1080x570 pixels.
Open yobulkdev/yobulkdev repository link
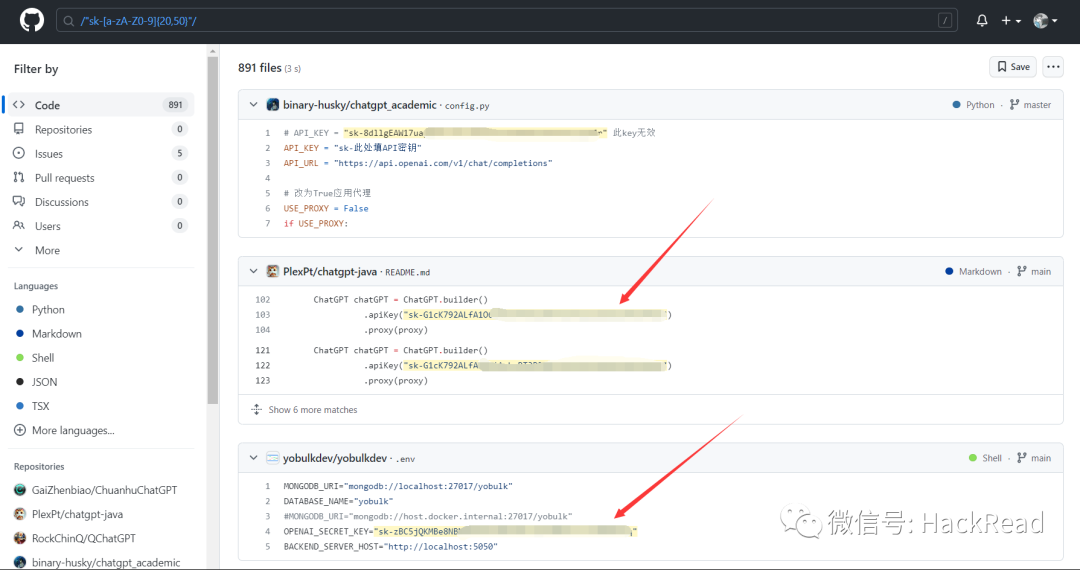[x=335, y=458]
